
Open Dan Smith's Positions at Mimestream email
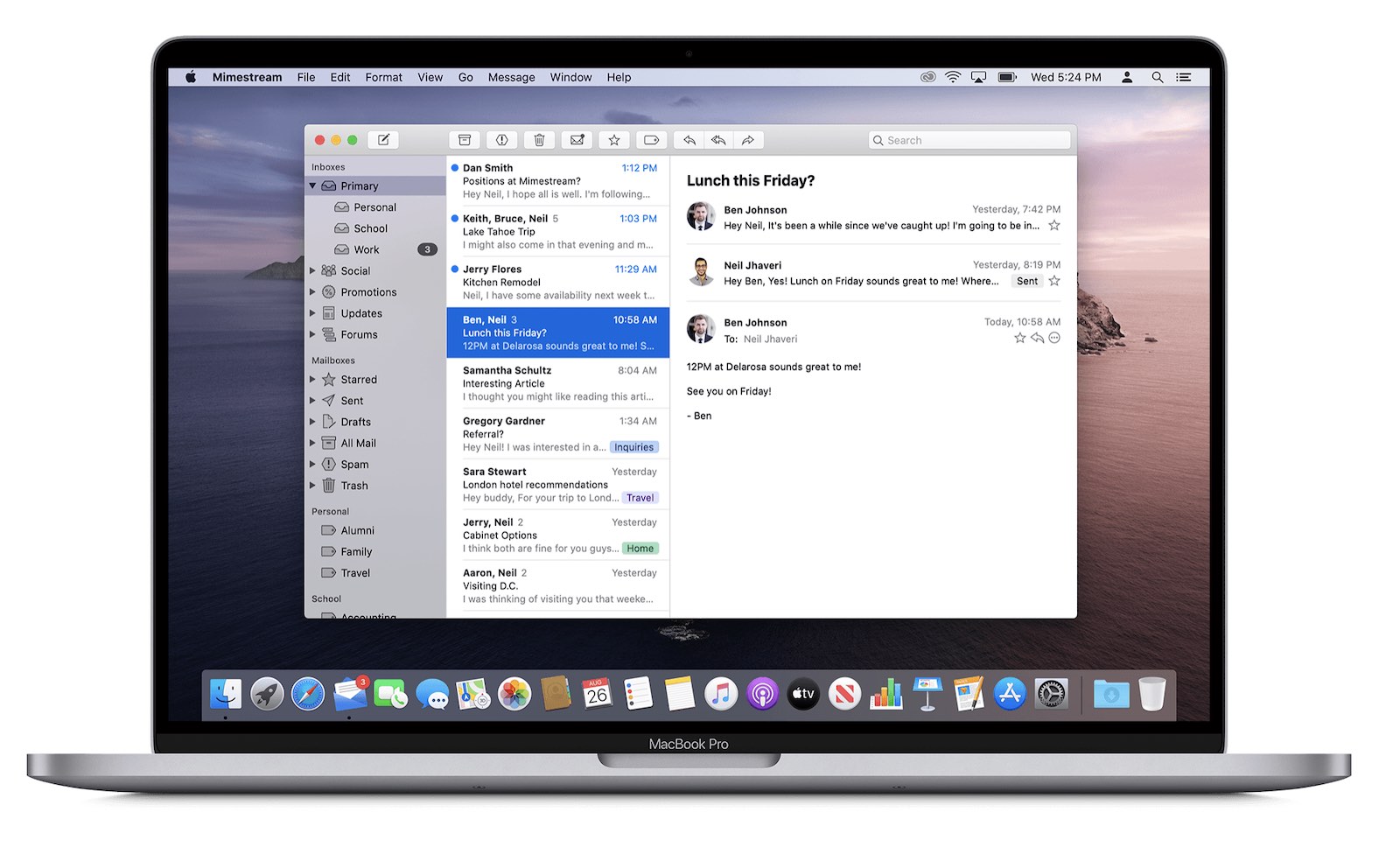tap(558, 181)
